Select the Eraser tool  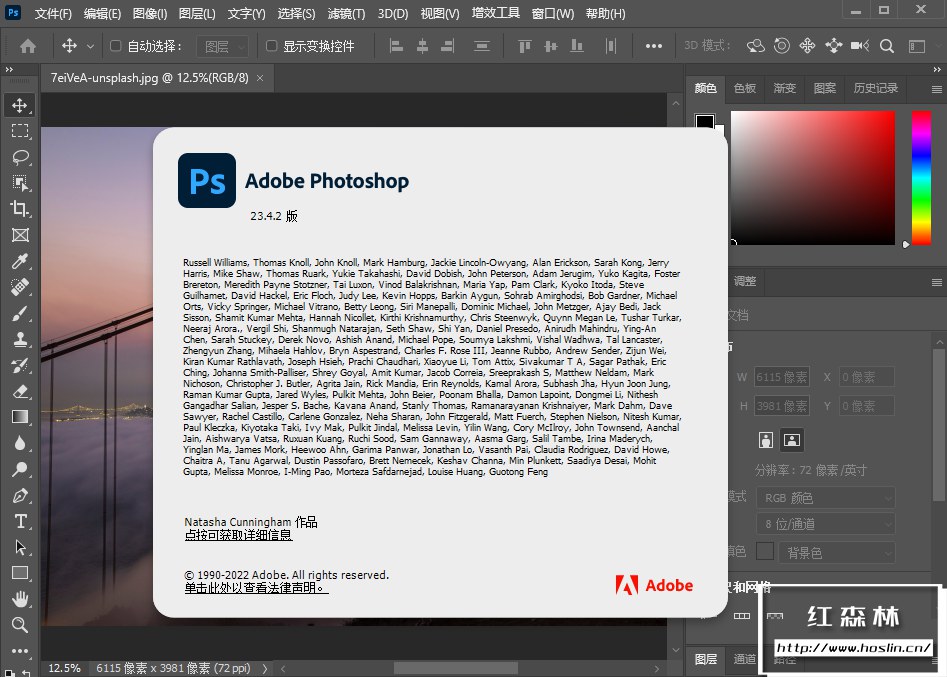click(20, 391)
